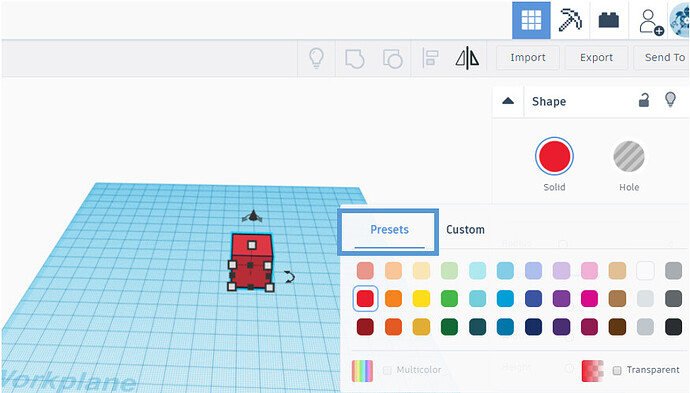Enable the Transparent checkbox
This screenshot has height=393, width=690.
click(x=617, y=371)
